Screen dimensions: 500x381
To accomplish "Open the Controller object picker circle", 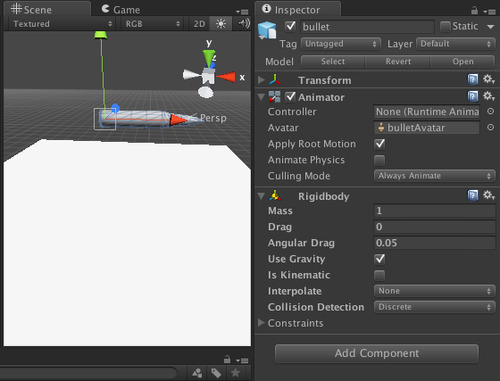I will [490, 111].
